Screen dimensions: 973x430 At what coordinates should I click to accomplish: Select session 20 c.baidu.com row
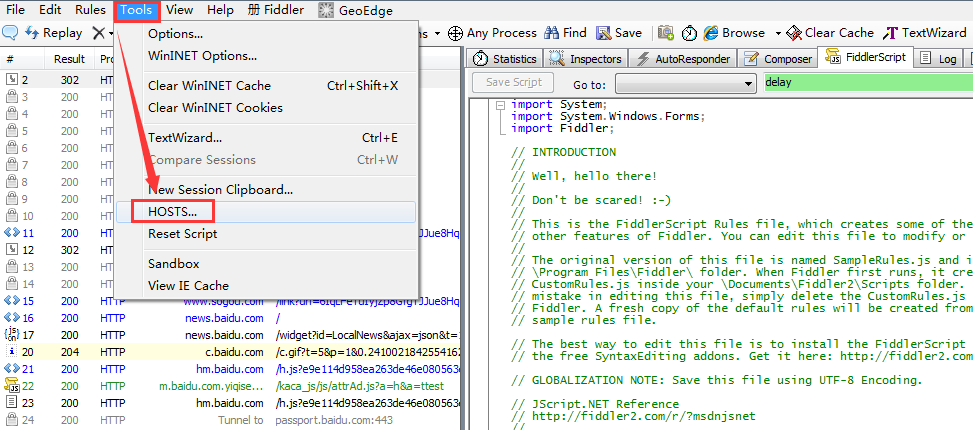pyautogui.click(x=230, y=352)
